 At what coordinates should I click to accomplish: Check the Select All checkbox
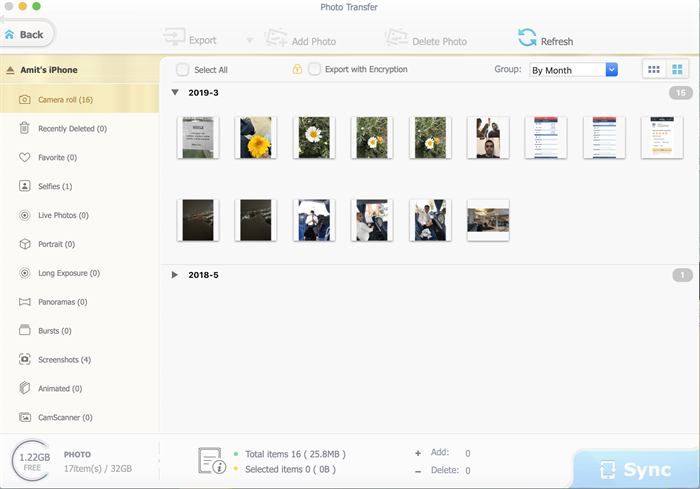coord(182,70)
